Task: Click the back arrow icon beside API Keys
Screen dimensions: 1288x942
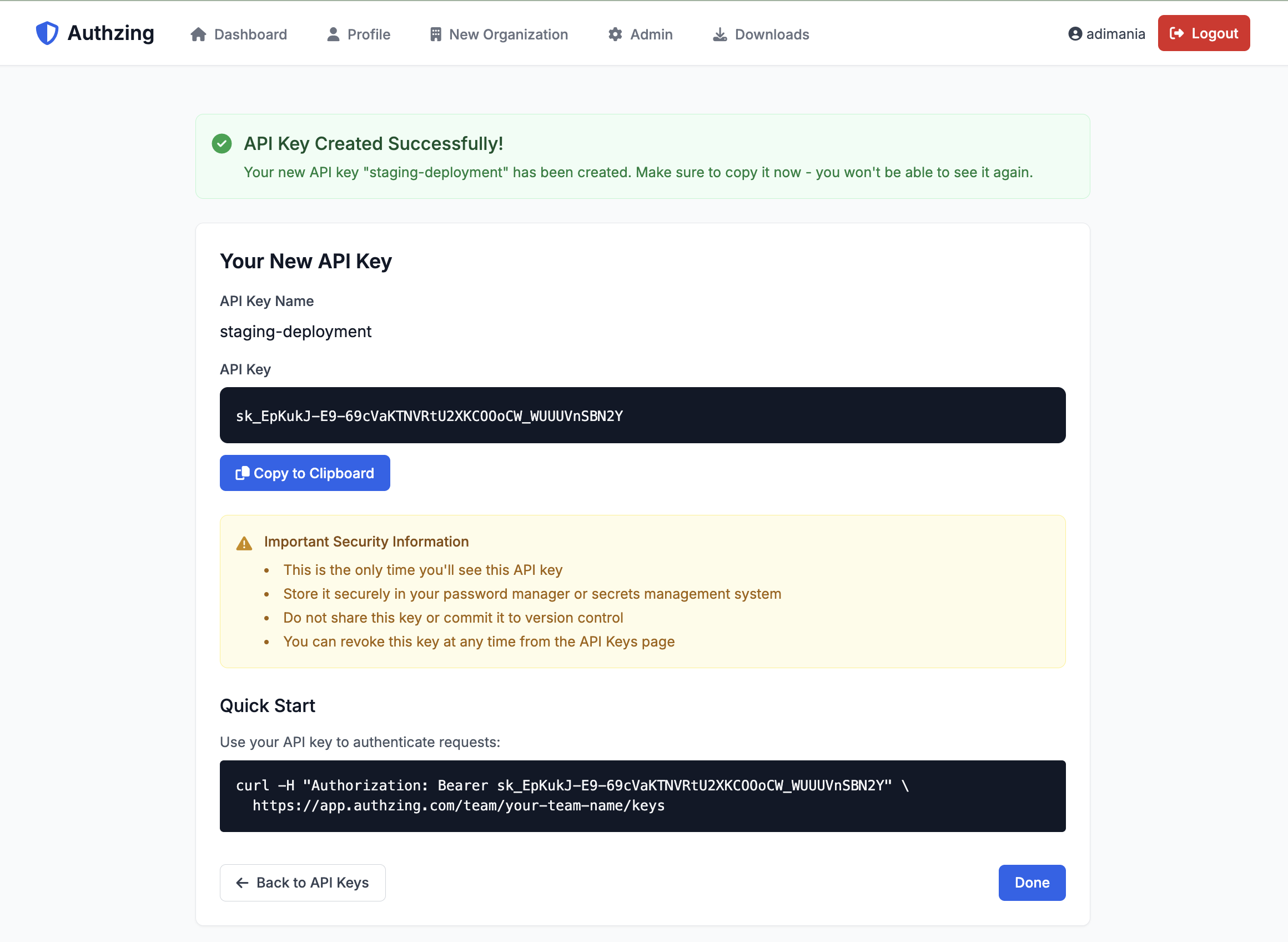Action: coord(241,882)
